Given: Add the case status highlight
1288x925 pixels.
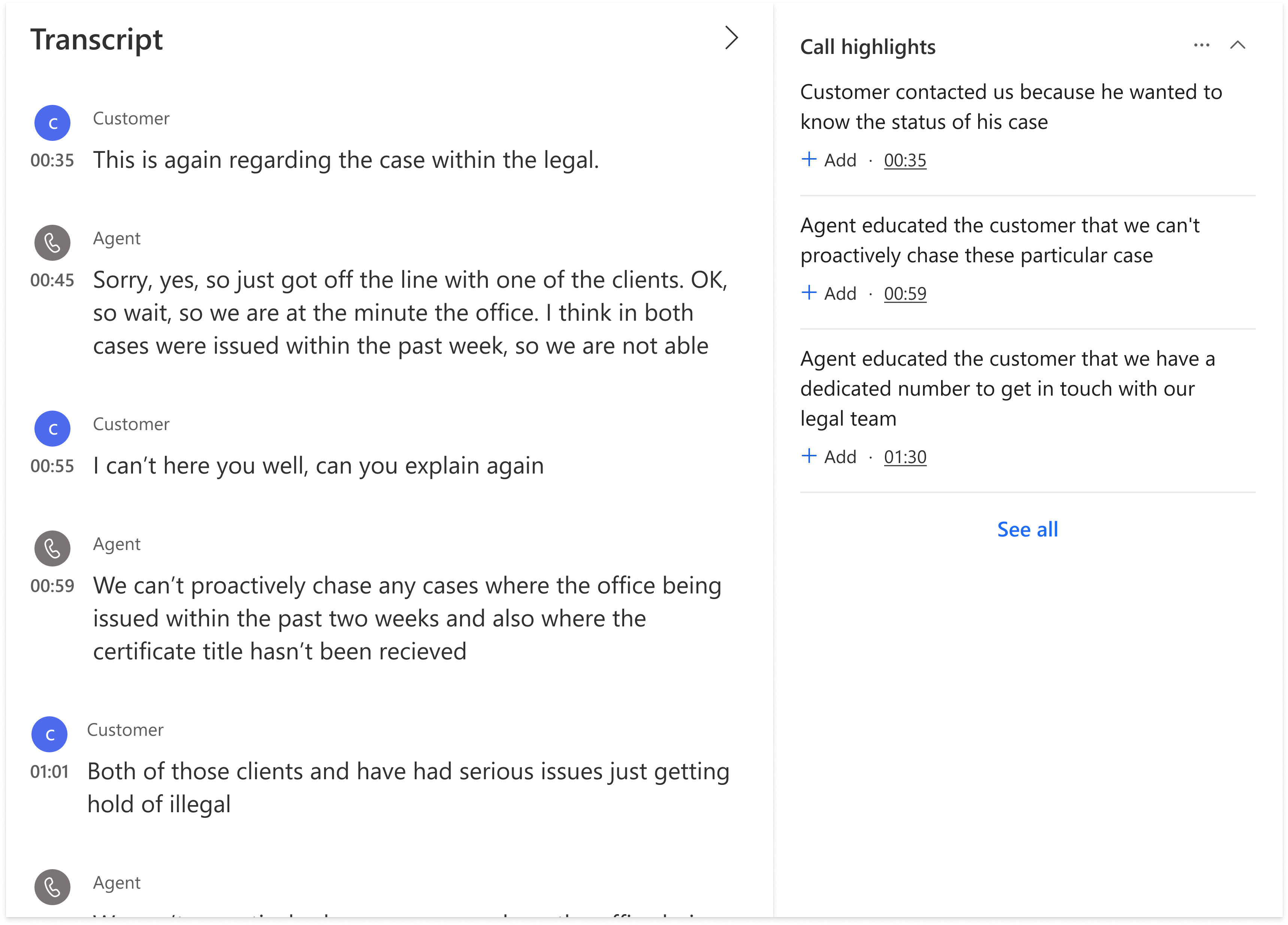Looking at the screenshot, I should (x=829, y=160).
